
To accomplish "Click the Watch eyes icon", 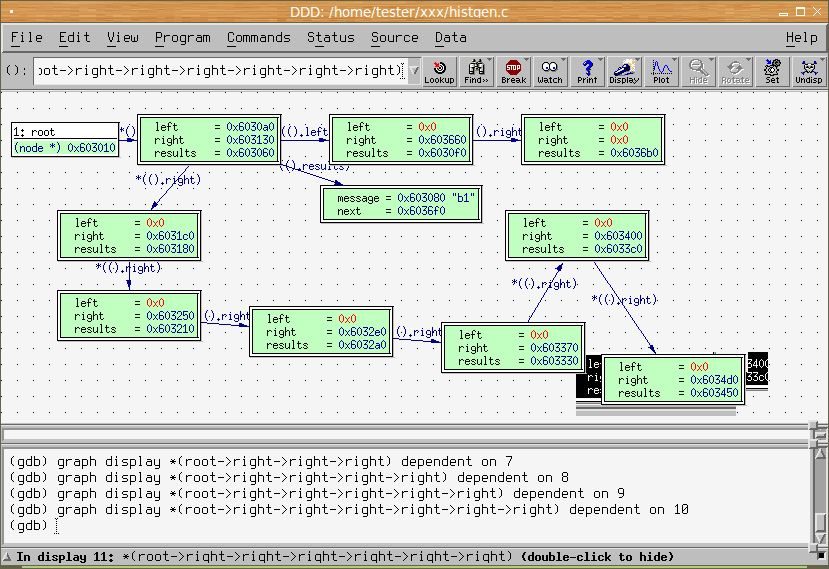I will [x=550, y=71].
